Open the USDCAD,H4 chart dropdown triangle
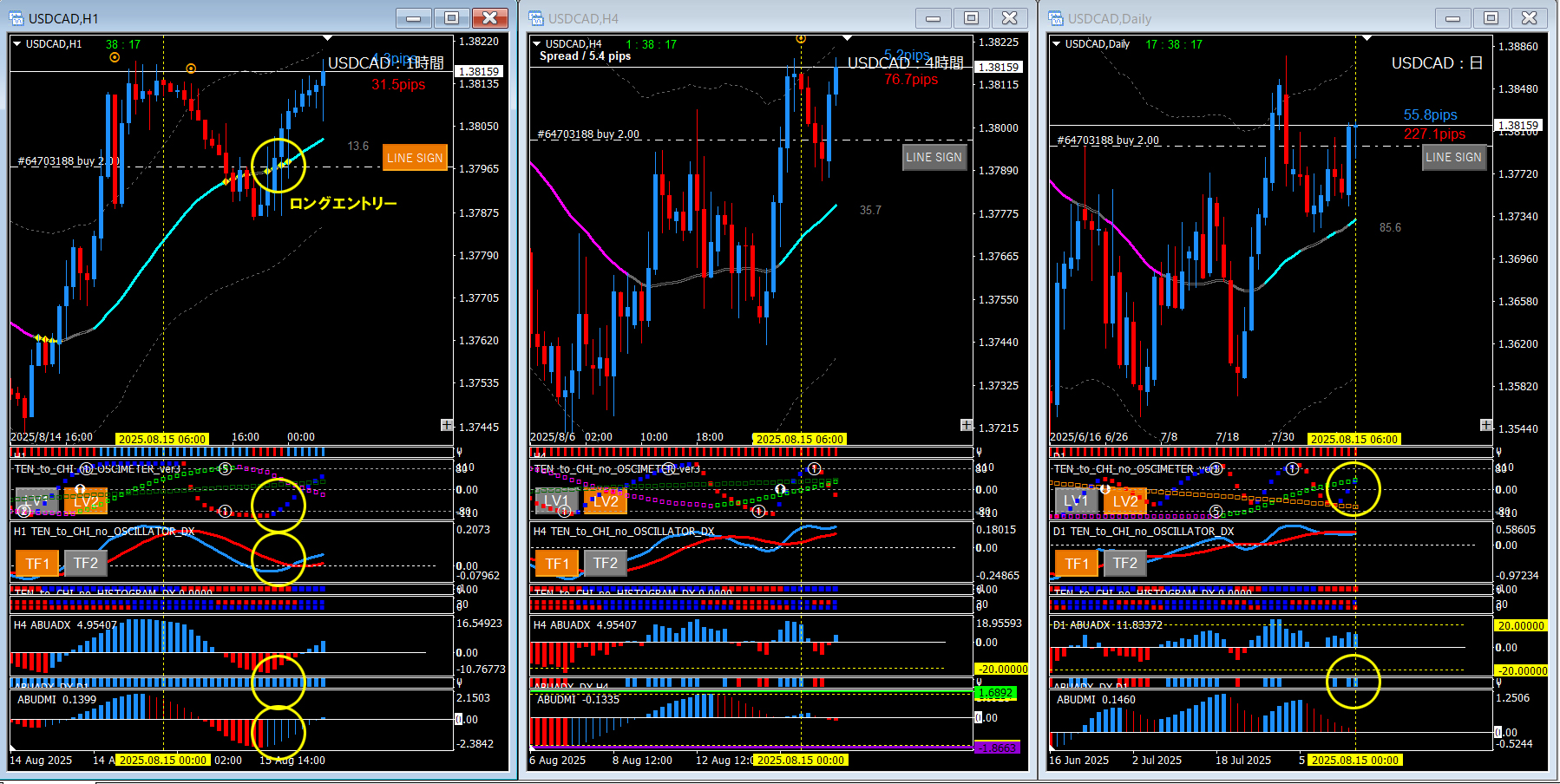This screenshot has width=1560, height=784. tap(536, 43)
